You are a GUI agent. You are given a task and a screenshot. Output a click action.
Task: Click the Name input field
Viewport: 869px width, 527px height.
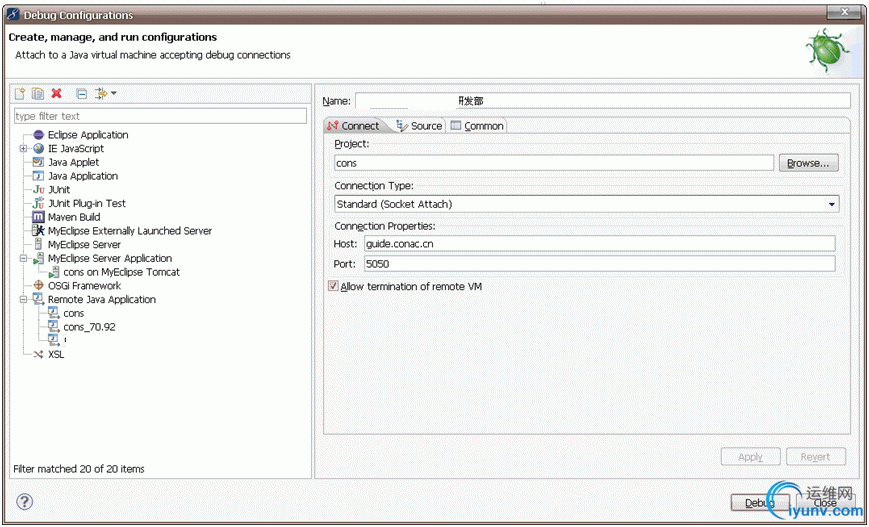click(602, 101)
